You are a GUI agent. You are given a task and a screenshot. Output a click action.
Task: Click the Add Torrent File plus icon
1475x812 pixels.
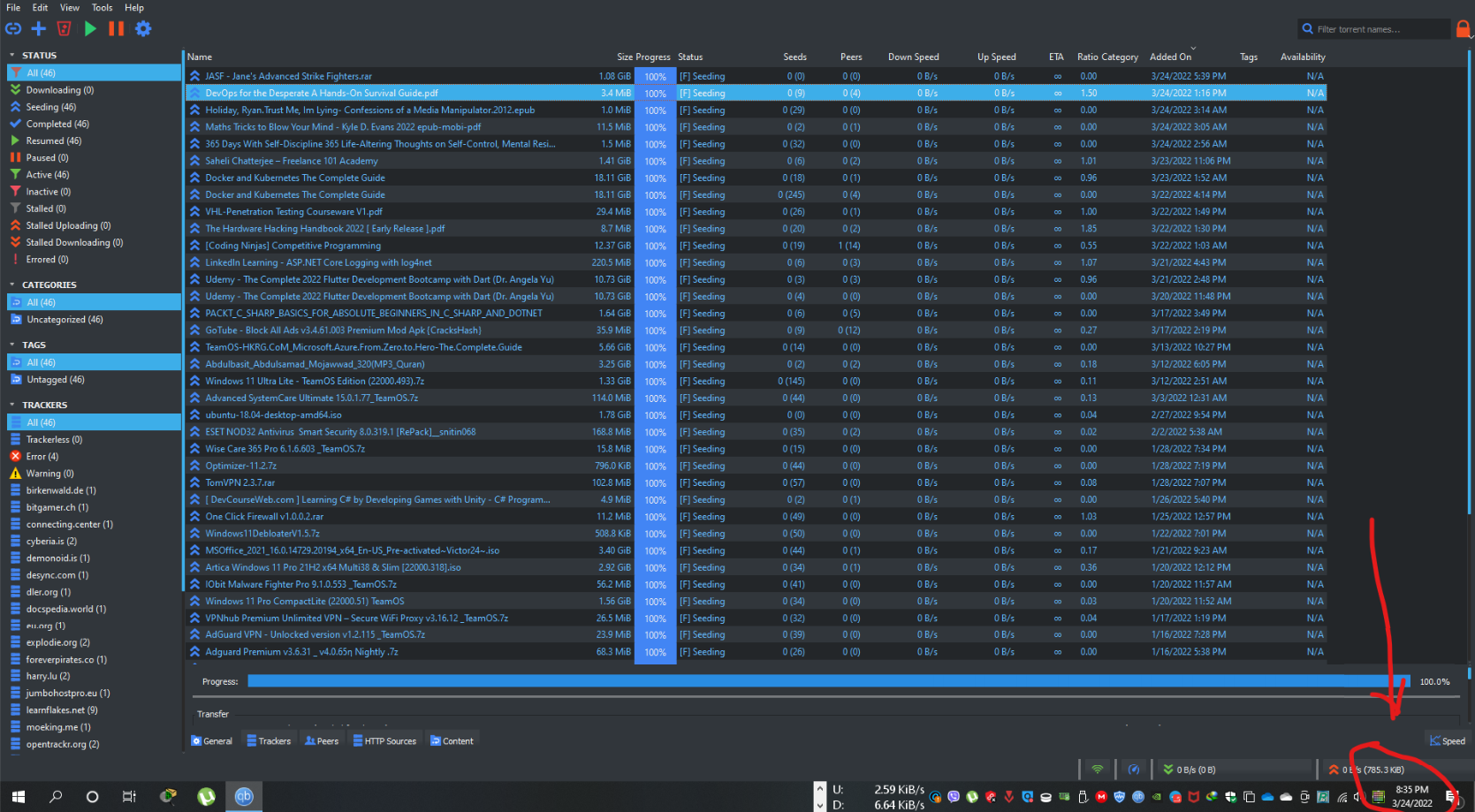pyautogui.click(x=39, y=28)
